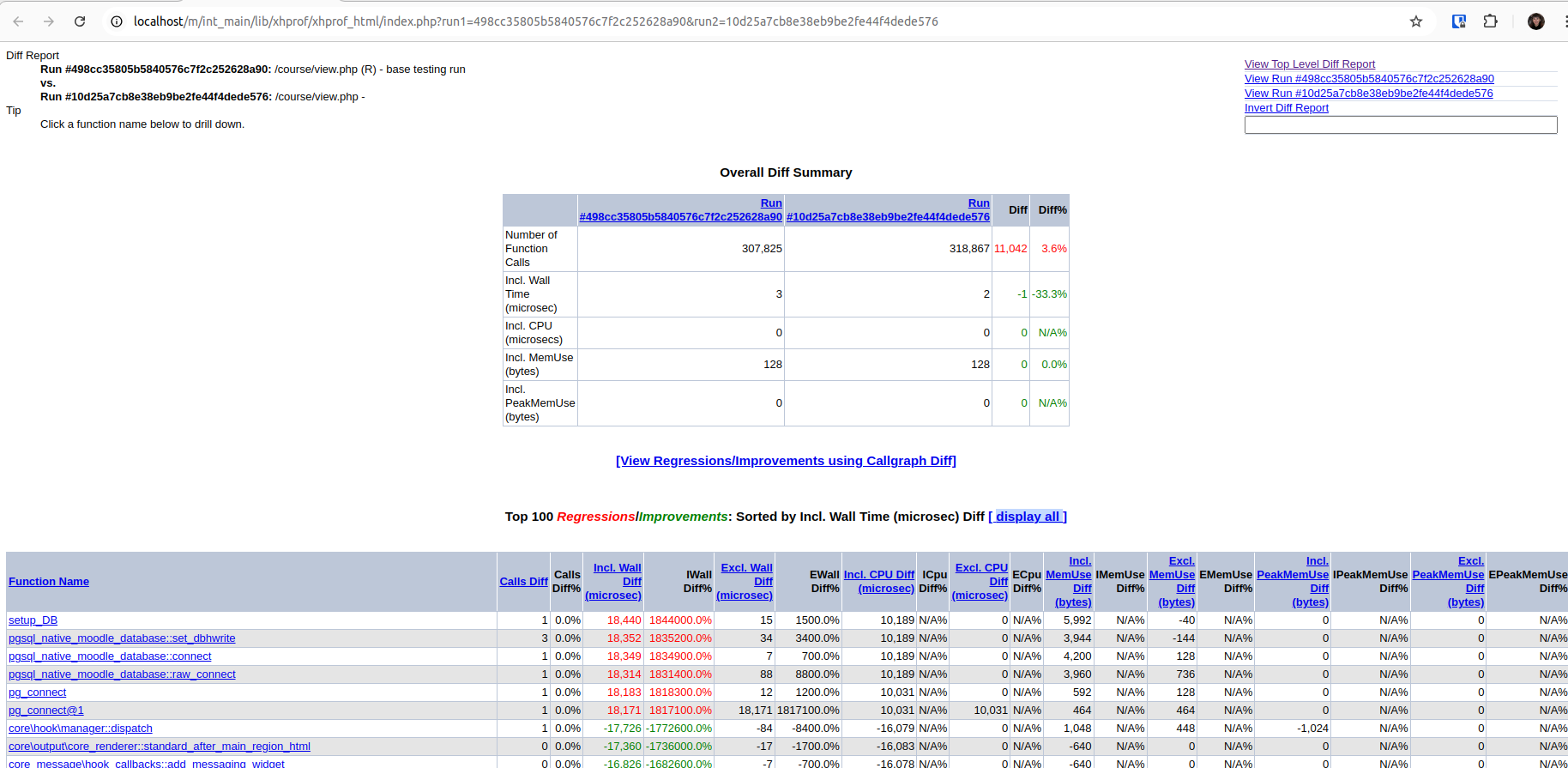Sort by Incl. PeakMemUse Diff column

point(1293,582)
